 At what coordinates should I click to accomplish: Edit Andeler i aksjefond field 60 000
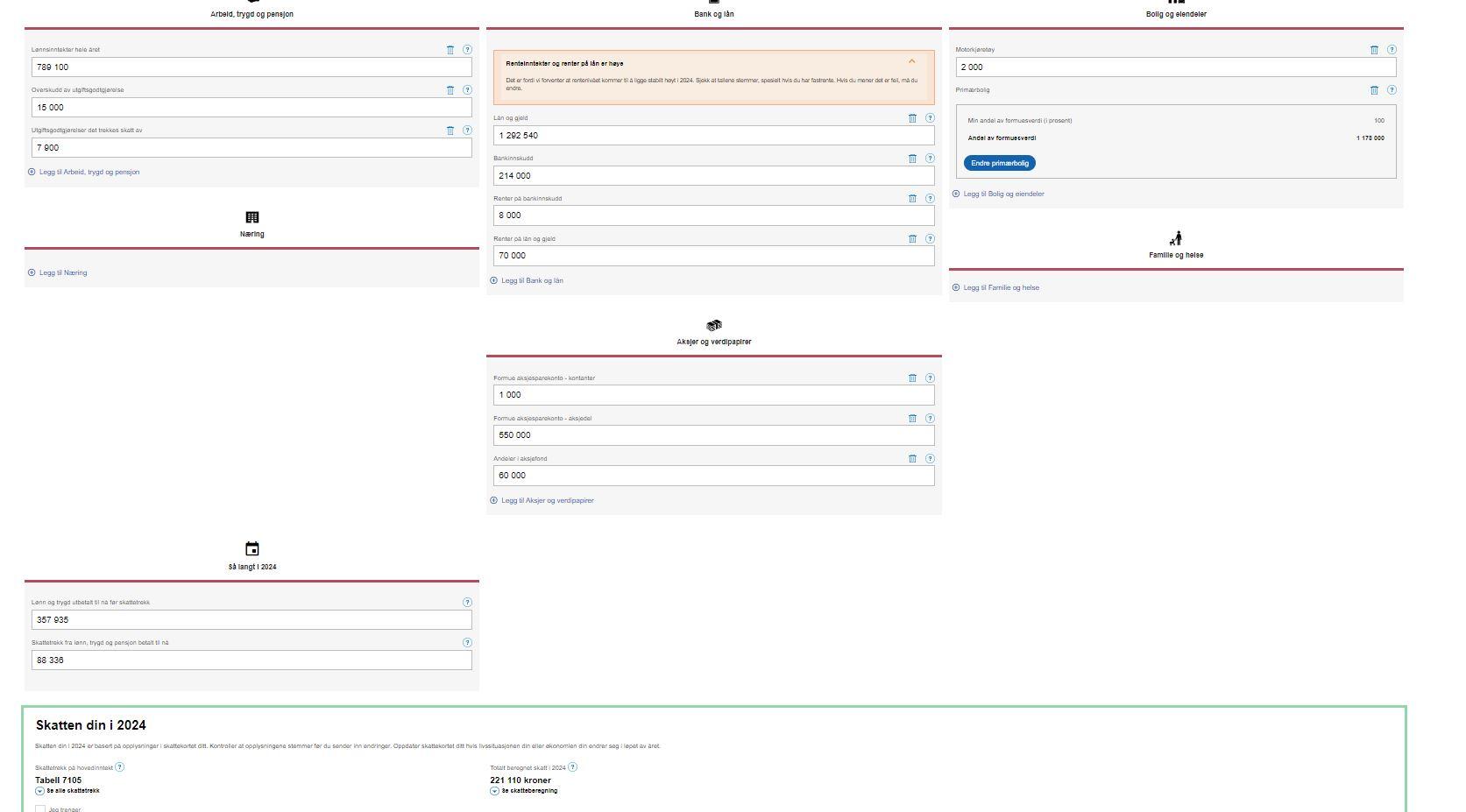714,476
